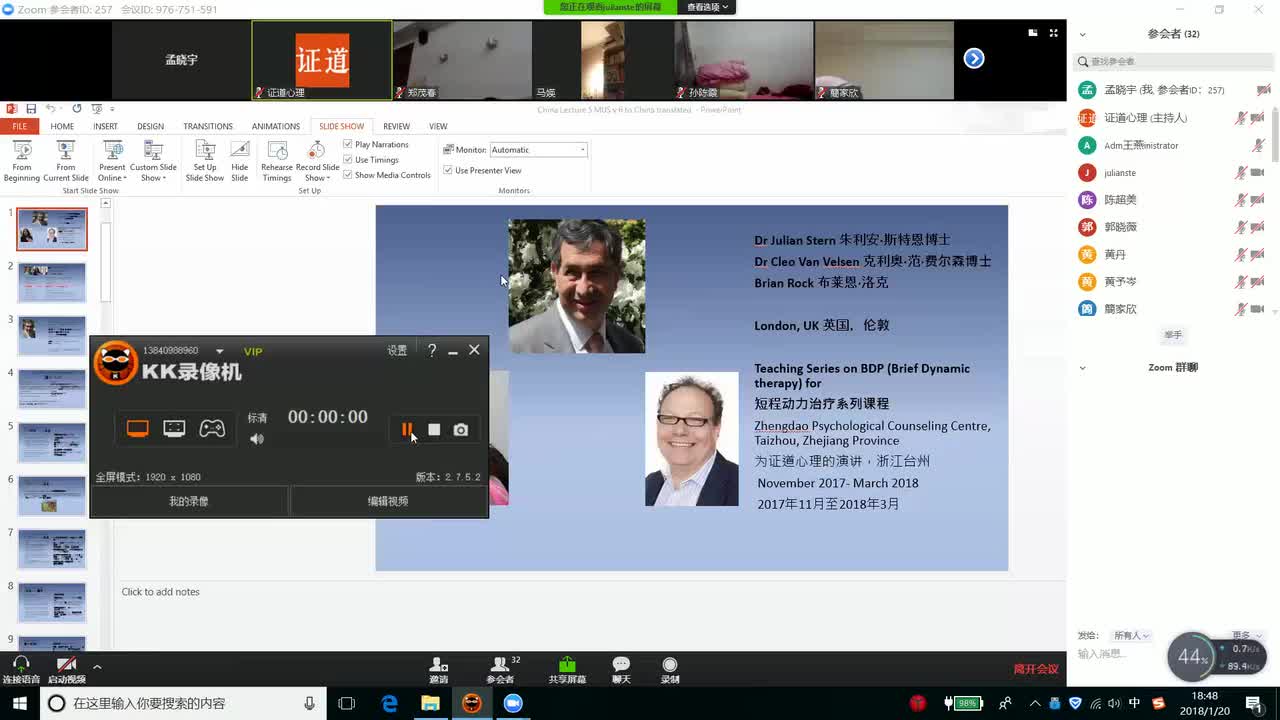Click the Windows taskbar search box
Viewport: 1280px width, 720px height.
click(x=184, y=703)
